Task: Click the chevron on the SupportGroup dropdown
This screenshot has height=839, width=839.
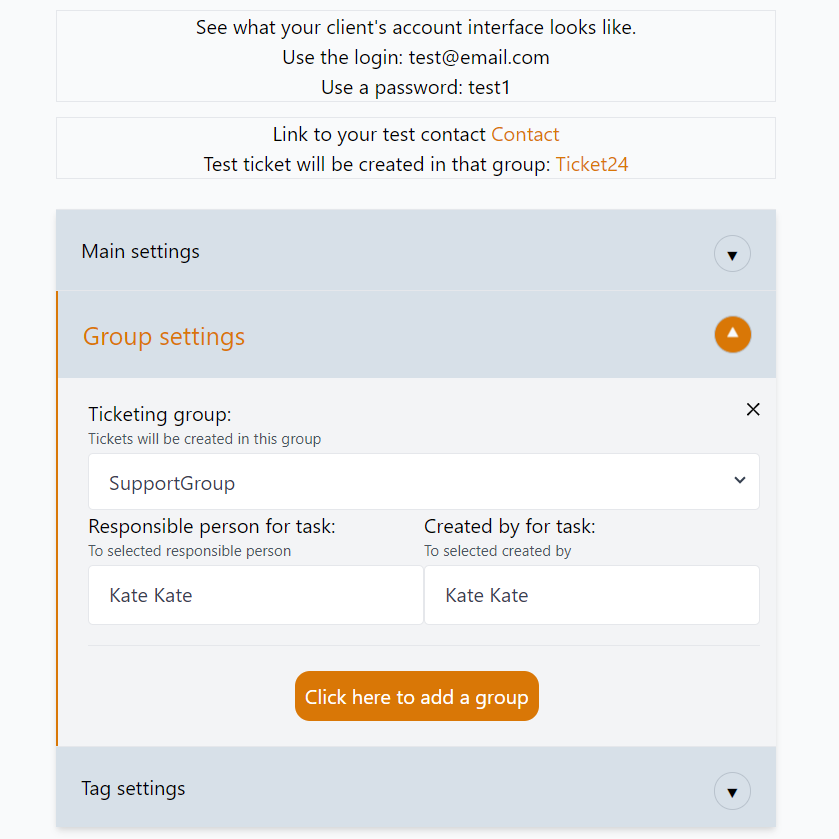Action: click(x=740, y=481)
